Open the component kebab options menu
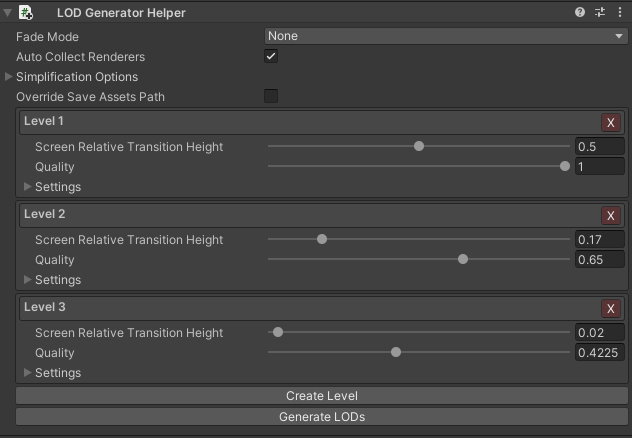The image size is (632, 438). 619,13
